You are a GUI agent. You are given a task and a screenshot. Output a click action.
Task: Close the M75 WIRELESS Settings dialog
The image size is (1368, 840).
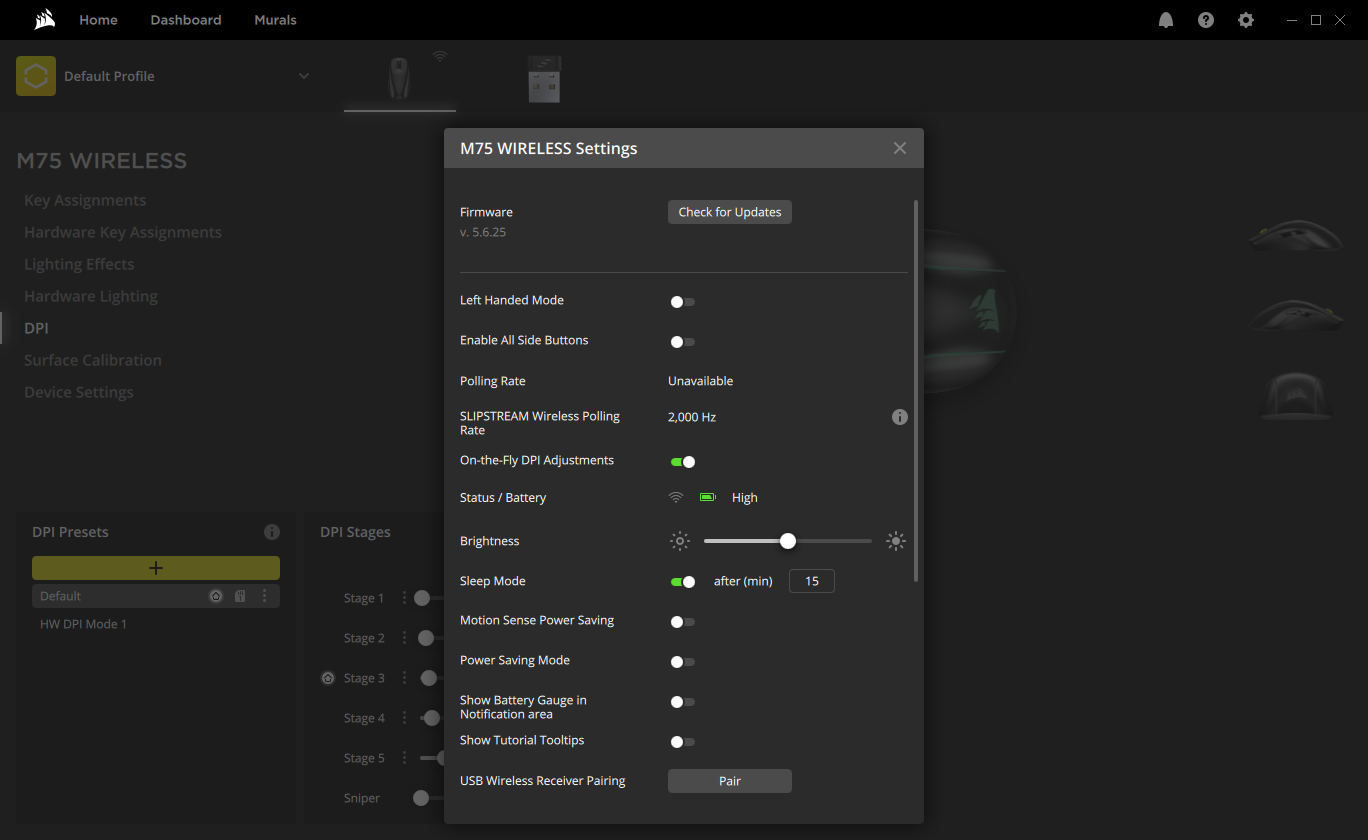900,148
